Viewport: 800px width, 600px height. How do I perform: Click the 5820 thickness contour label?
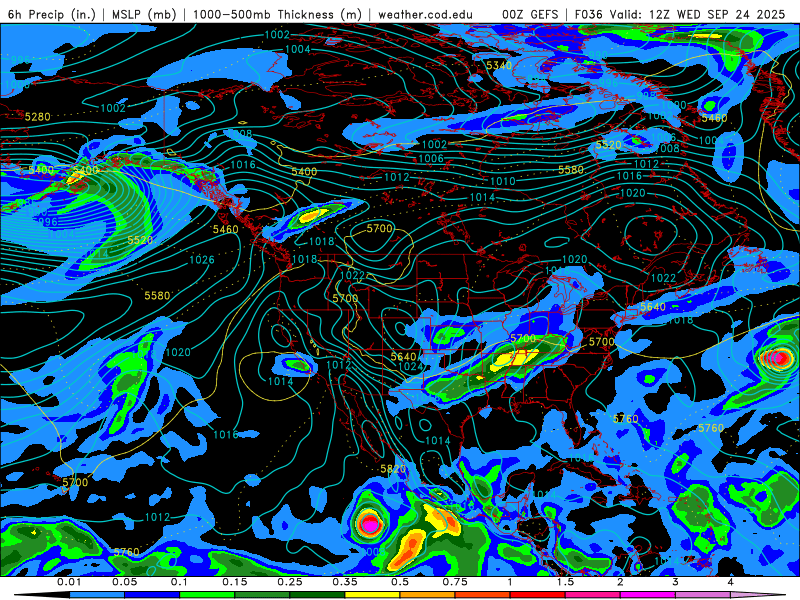[393, 469]
